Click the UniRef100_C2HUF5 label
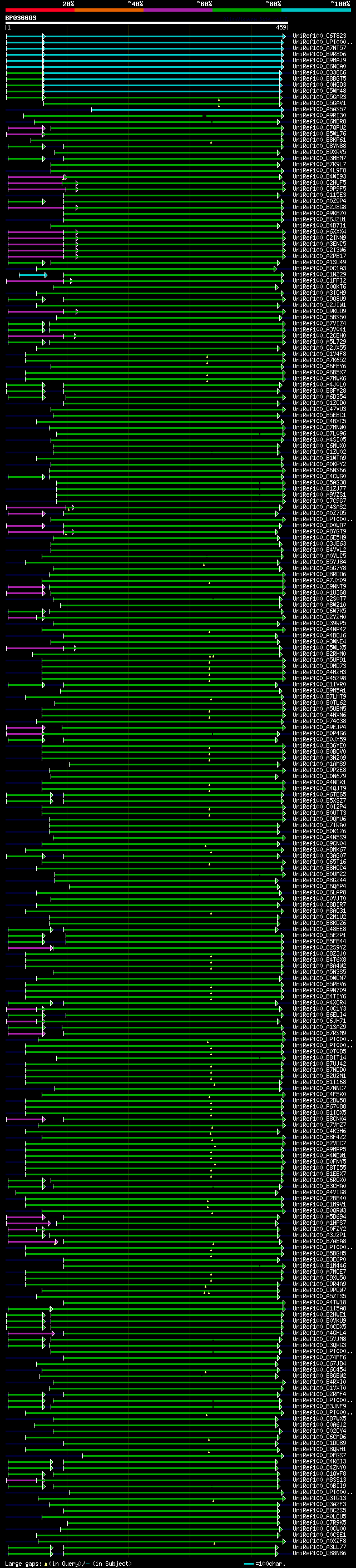This screenshot has width=356, height=1568. click(319, 182)
